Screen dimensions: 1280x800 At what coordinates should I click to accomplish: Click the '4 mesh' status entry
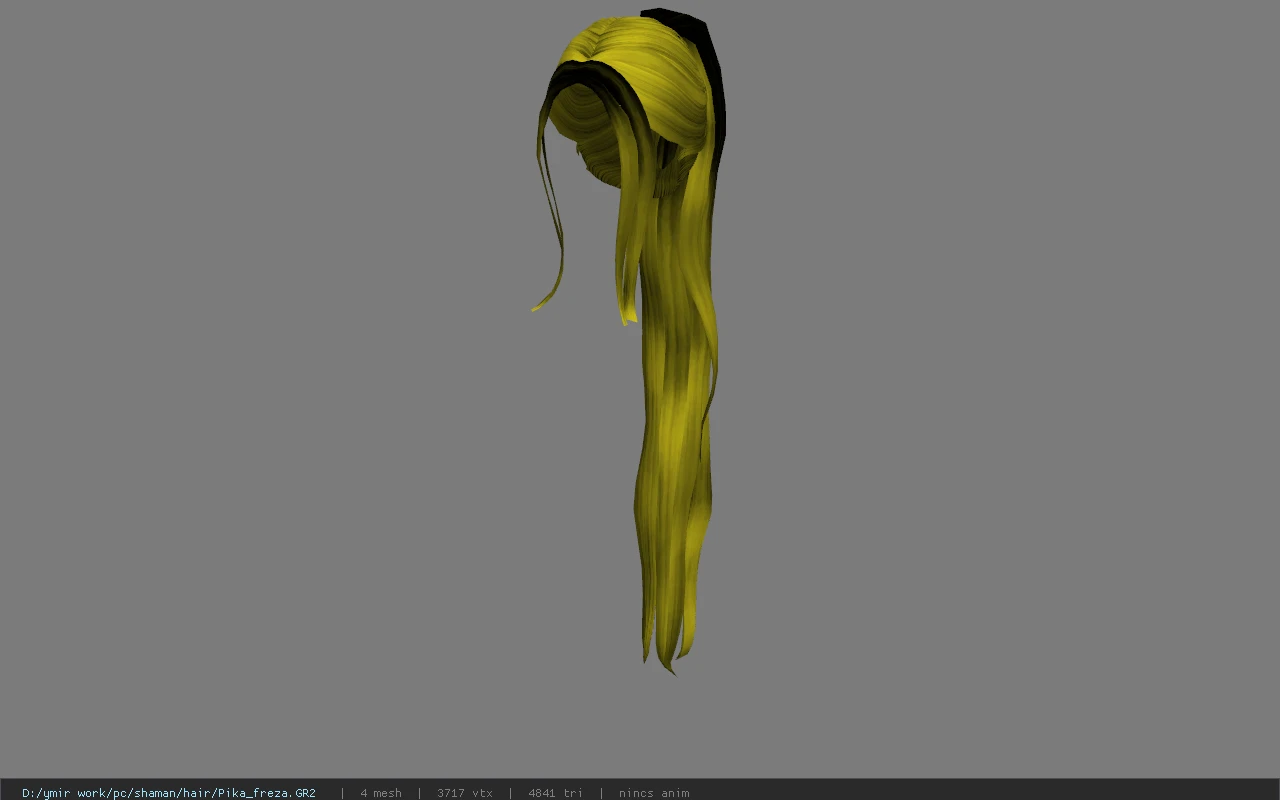(x=381, y=793)
